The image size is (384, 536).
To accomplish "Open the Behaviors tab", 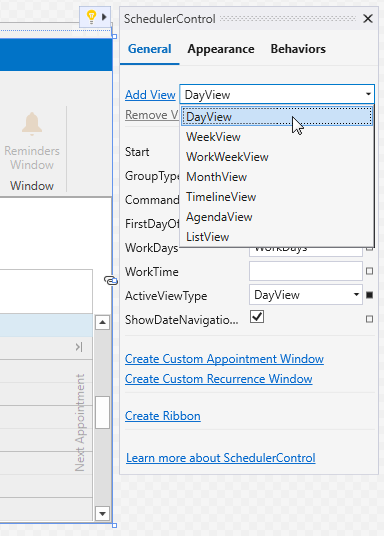I will coord(298,49).
